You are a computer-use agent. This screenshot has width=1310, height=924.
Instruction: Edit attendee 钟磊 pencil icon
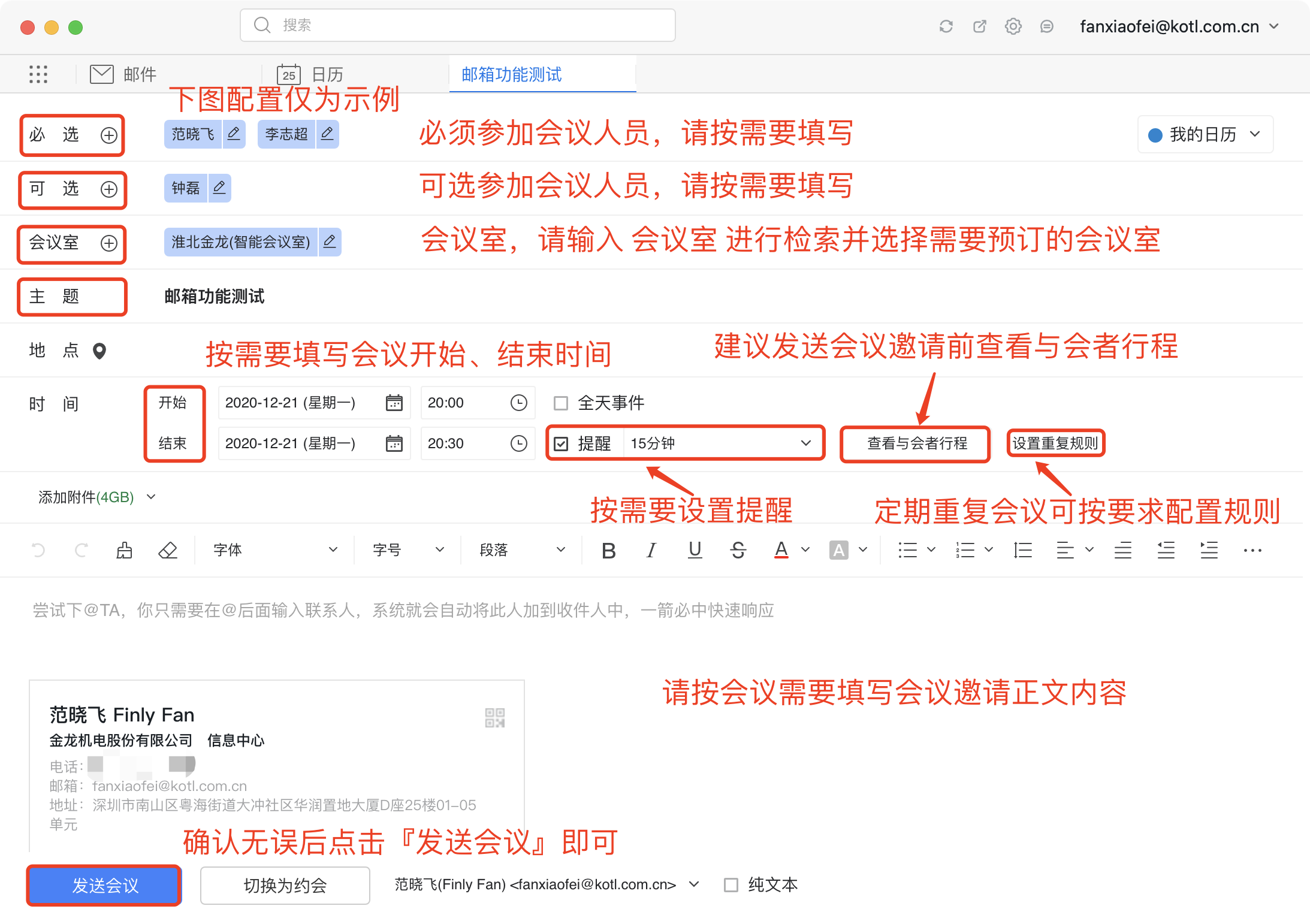(x=219, y=188)
